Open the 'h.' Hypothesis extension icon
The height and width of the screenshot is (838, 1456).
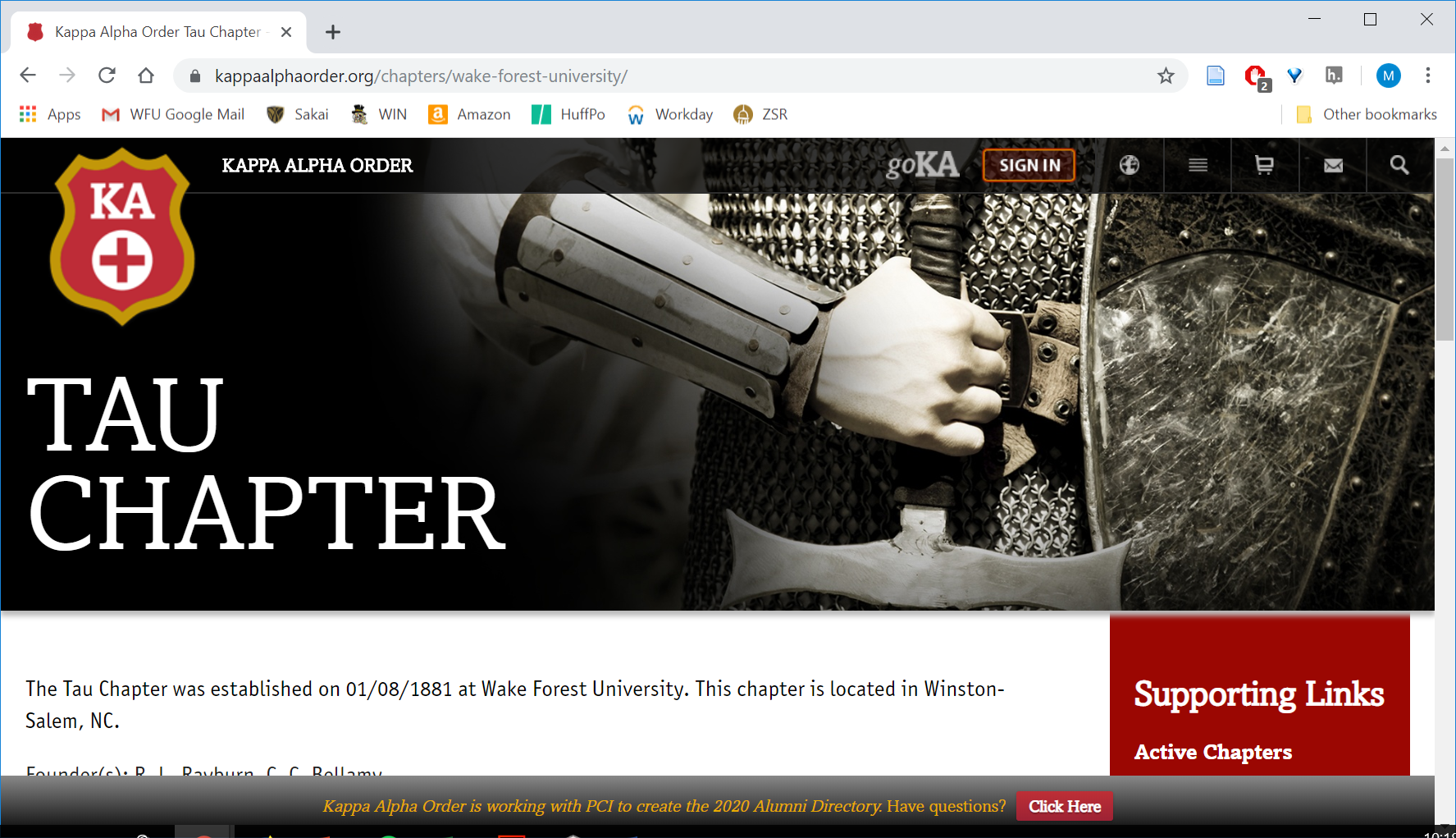(x=1334, y=76)
